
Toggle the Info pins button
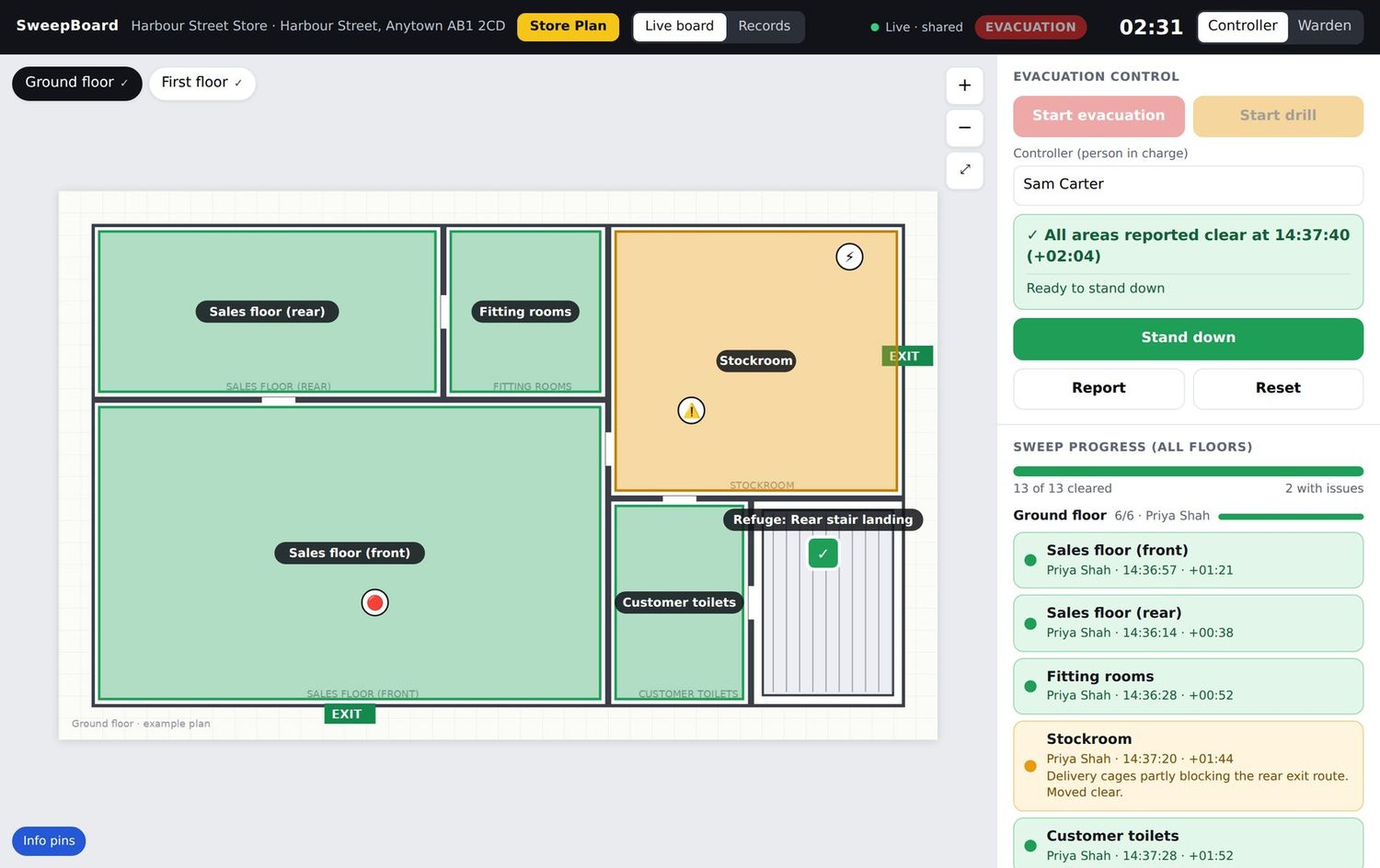pos(49,841)
